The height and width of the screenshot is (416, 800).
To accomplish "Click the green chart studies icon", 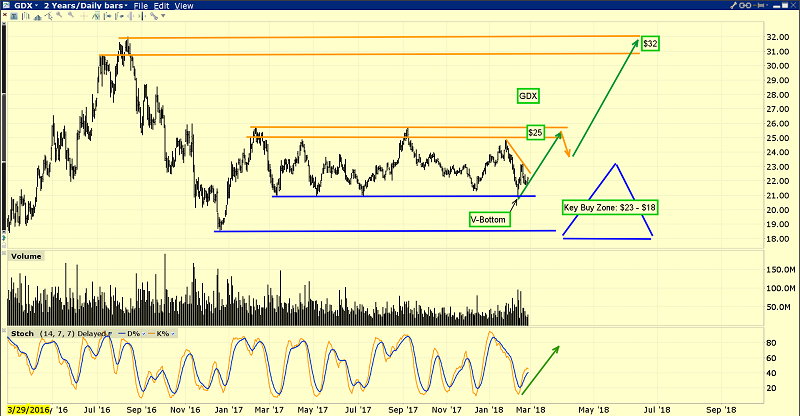I will [96, 16].
